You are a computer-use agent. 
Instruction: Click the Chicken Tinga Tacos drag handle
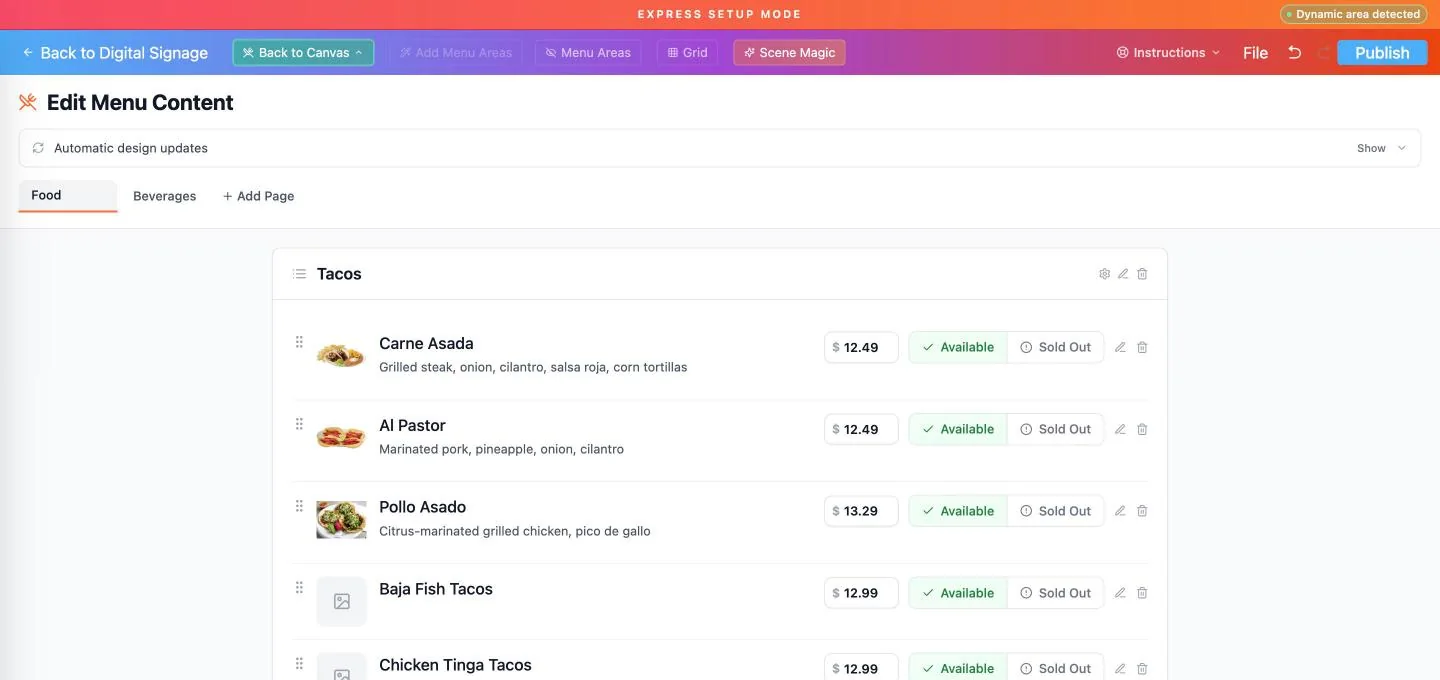tap(299, 664)
